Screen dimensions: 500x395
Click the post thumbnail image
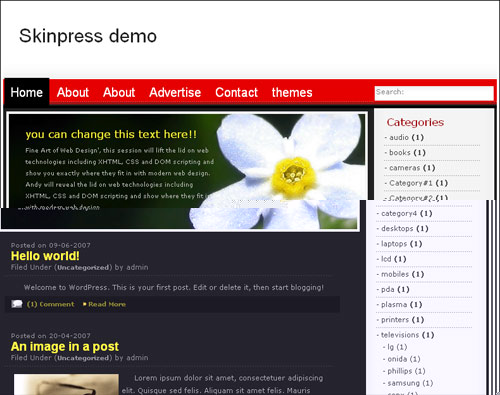click(66, 384)
